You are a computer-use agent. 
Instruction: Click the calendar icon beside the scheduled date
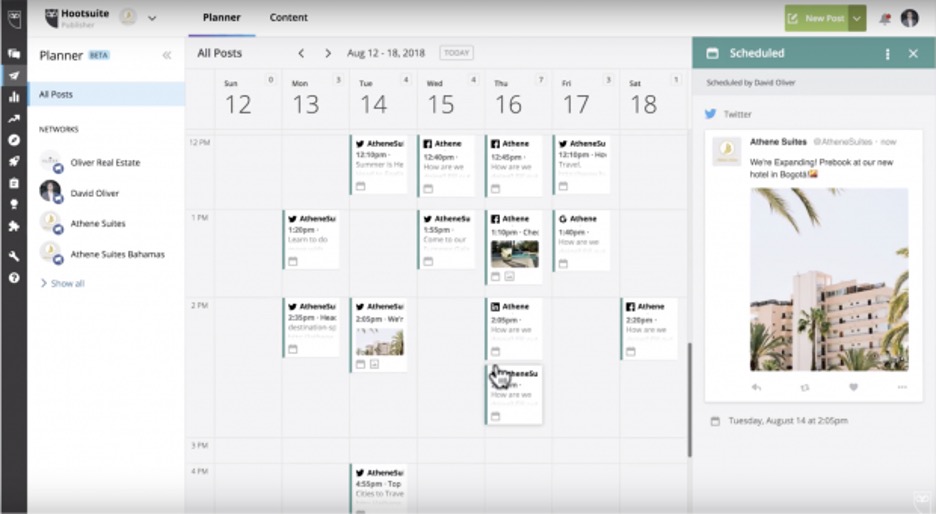point(715,421)
